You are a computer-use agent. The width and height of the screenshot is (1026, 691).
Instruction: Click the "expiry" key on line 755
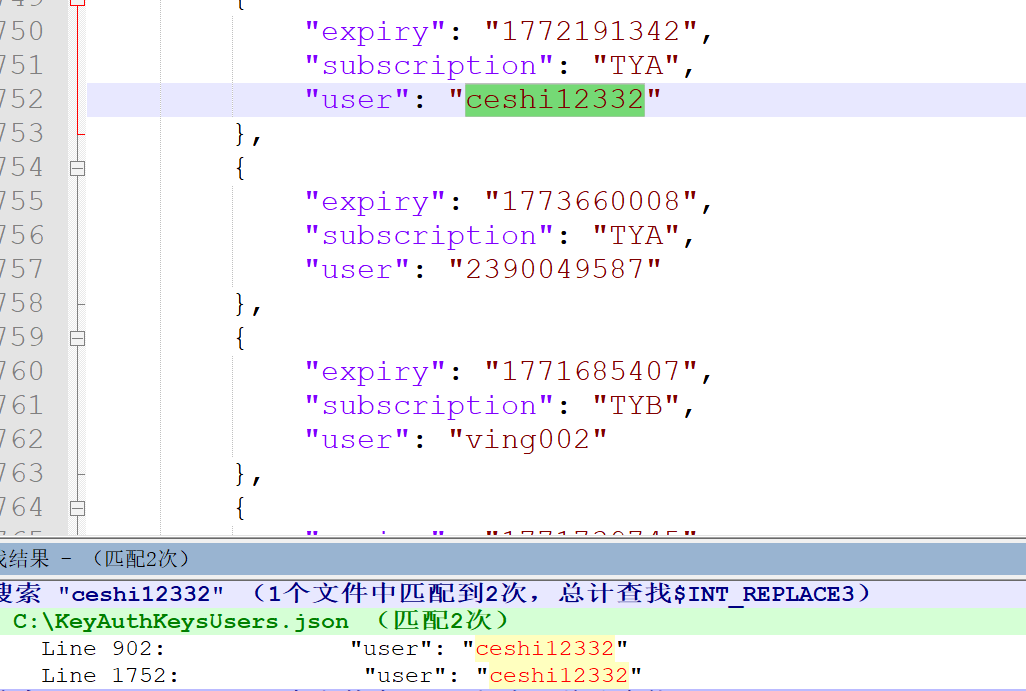click(376, 202)
